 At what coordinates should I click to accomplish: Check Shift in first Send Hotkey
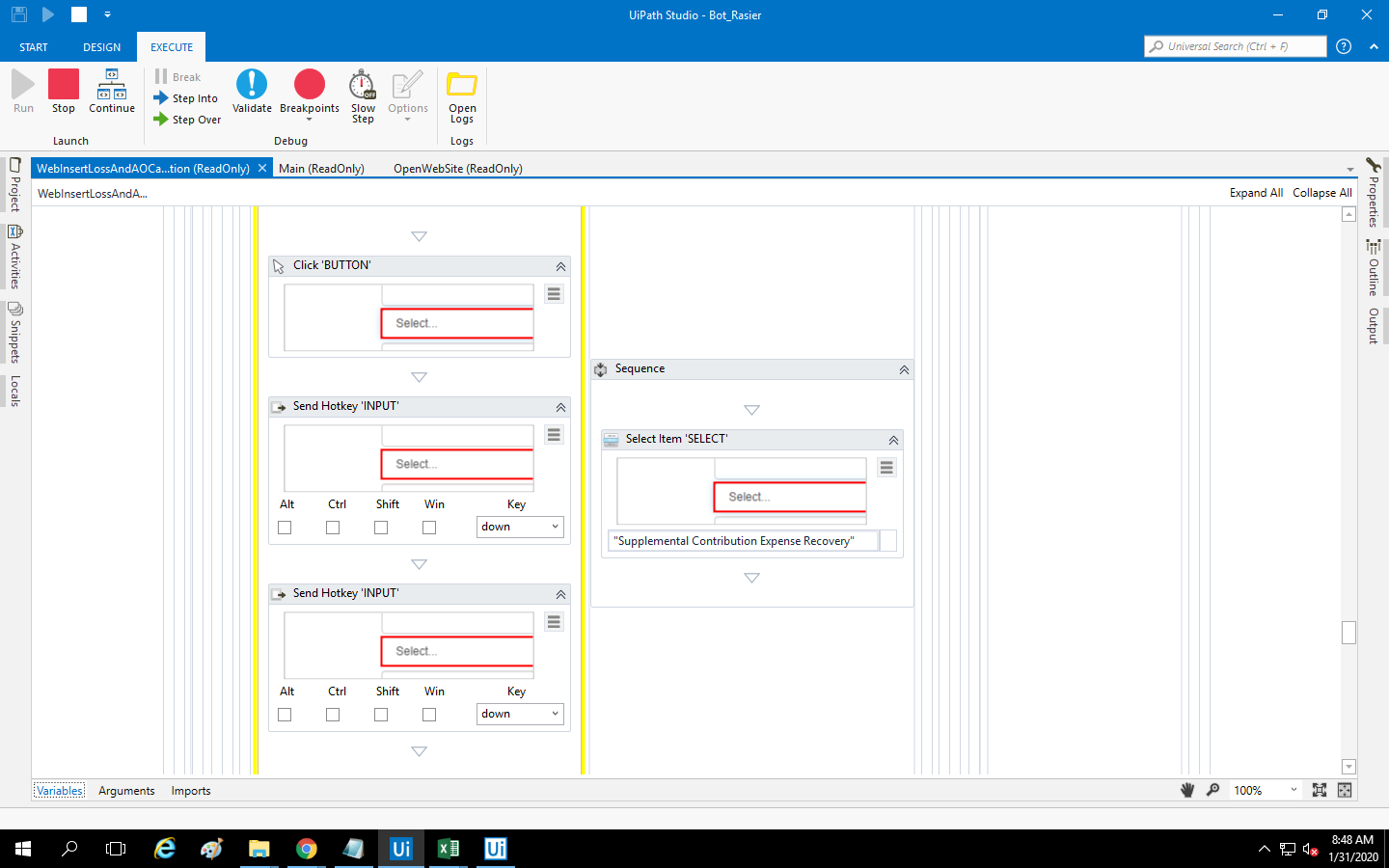click(x=381, y=528)
